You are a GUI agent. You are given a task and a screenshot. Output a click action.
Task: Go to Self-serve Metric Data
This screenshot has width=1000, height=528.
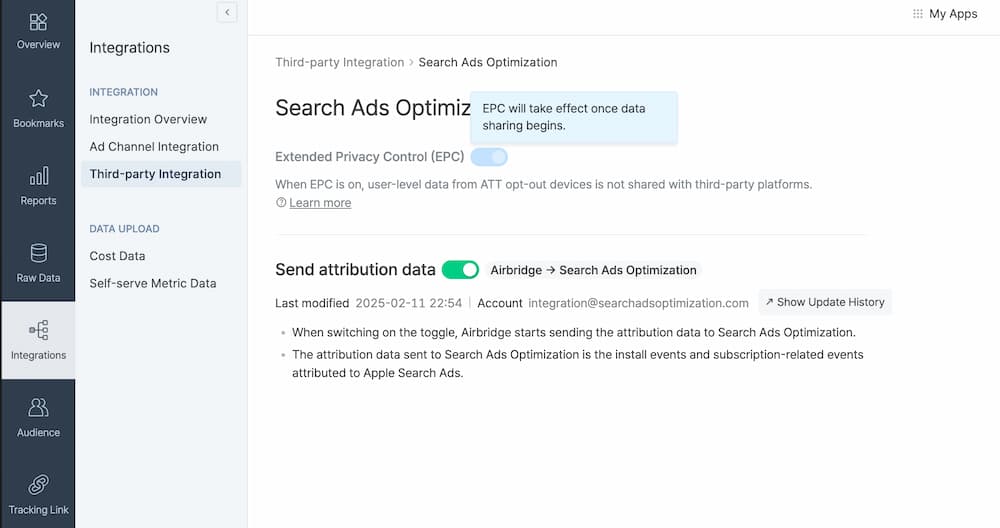pos(153,283)
